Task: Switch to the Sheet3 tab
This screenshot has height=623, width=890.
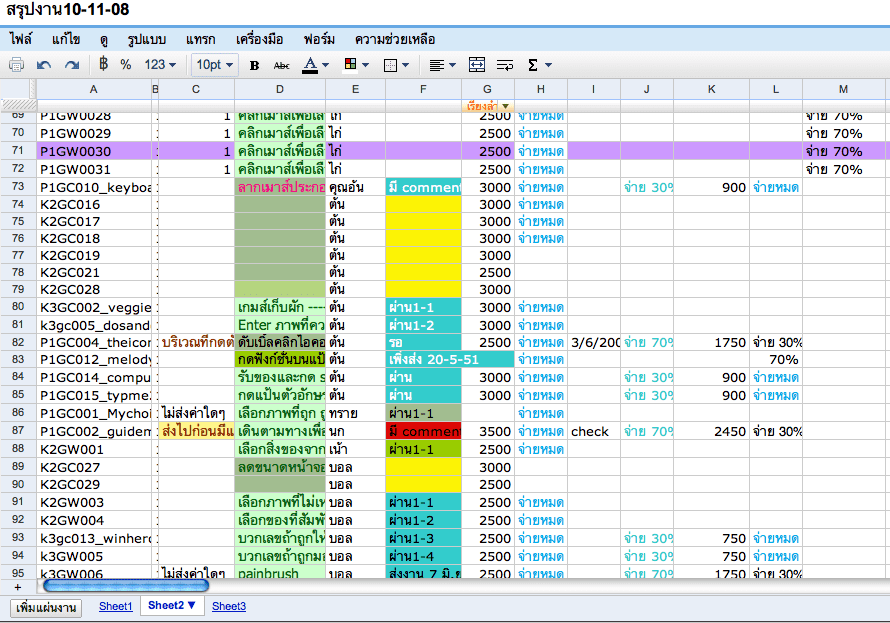Action: point(229,606)
